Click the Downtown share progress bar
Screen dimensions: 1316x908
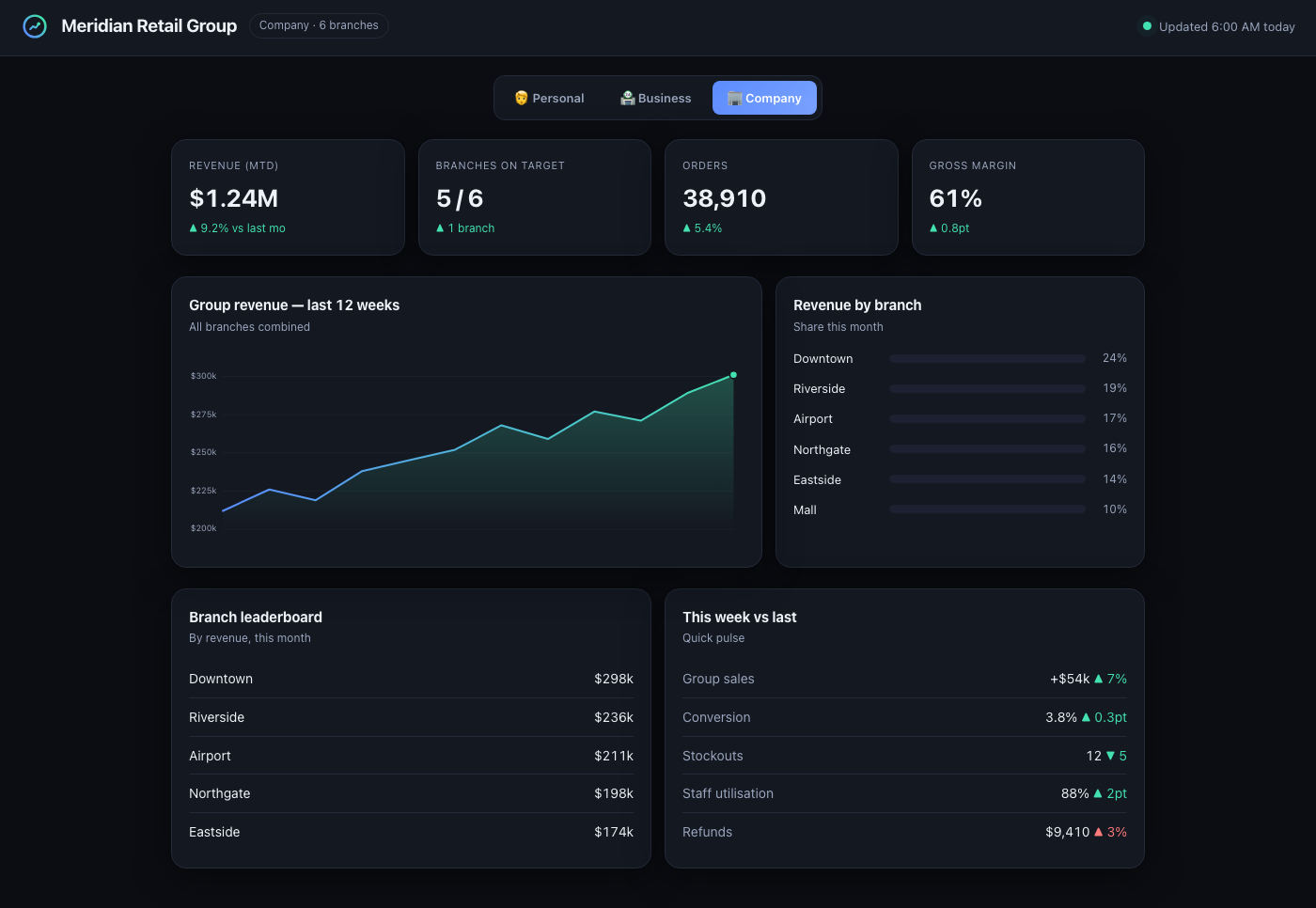[x=987, y=358]
